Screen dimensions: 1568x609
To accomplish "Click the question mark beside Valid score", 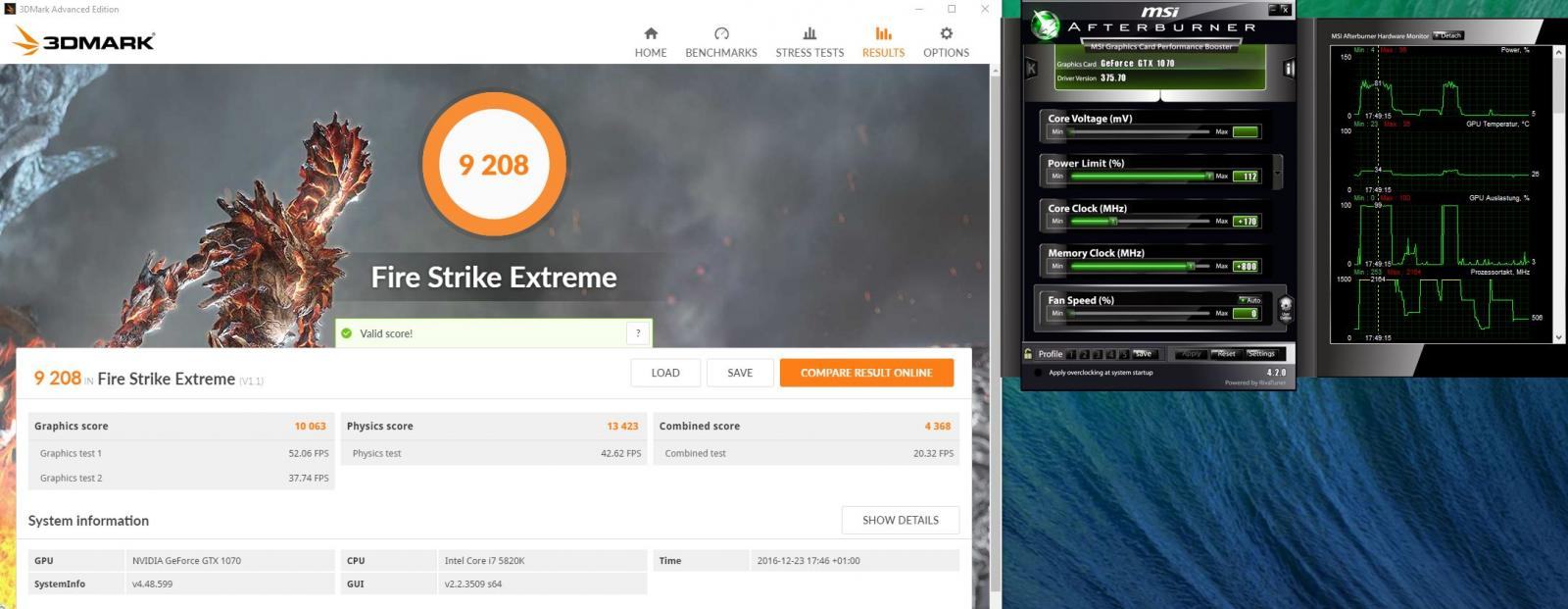I will point(638,333).
